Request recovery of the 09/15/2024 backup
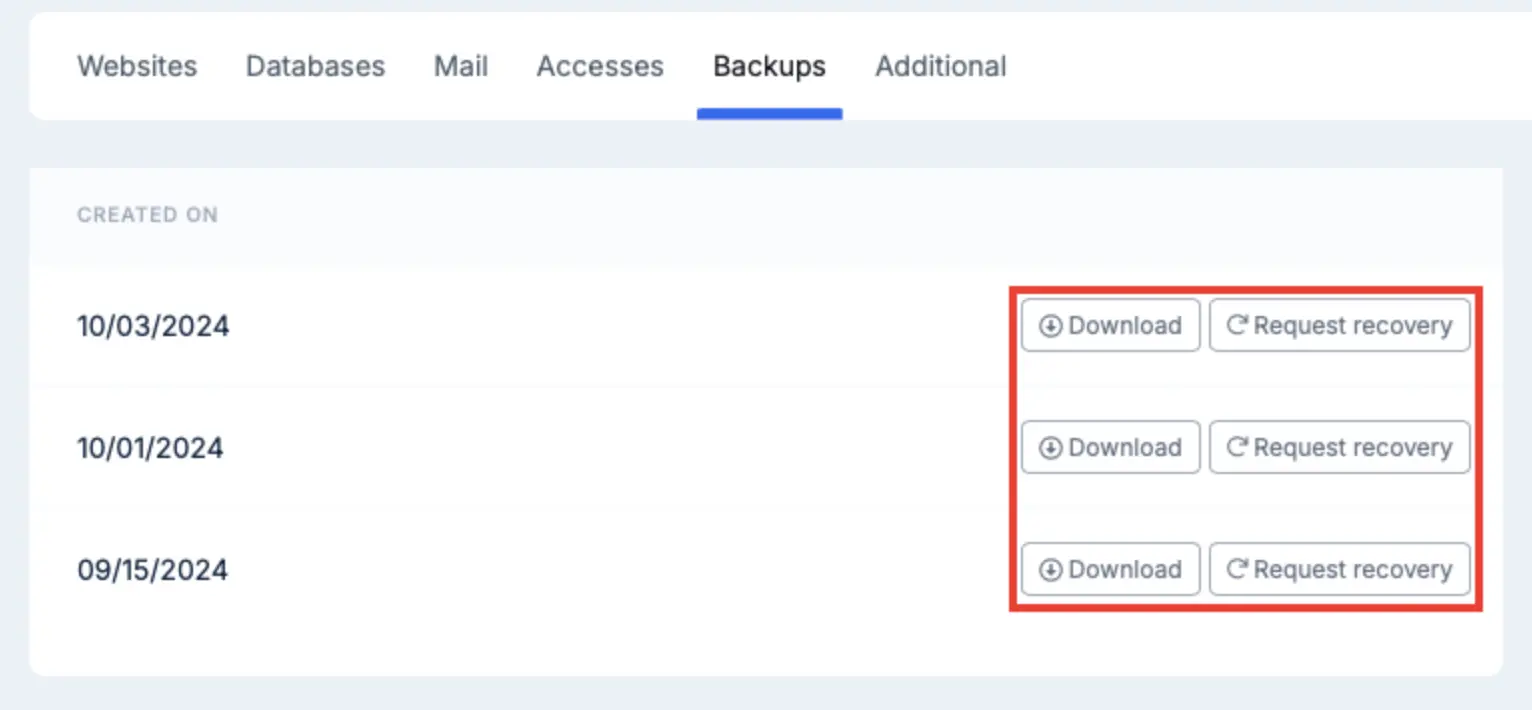The image size is (1532, 710). click(1340, 569)
